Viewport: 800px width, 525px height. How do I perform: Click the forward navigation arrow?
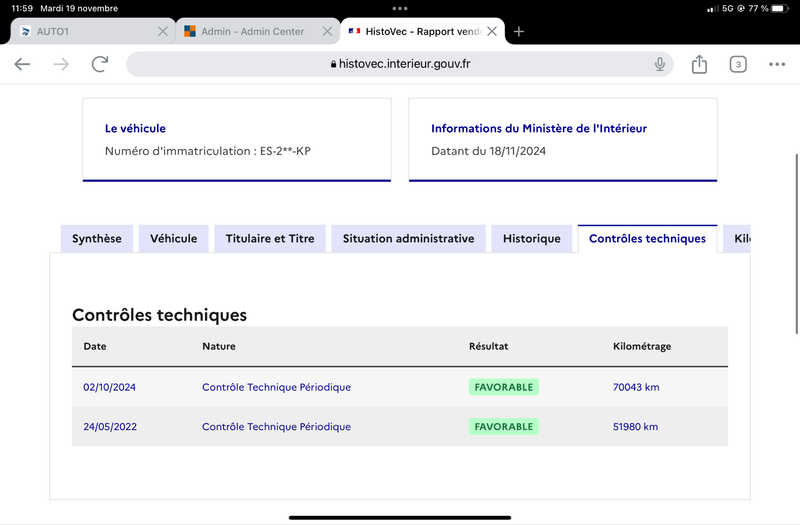[x=61, y=64]
